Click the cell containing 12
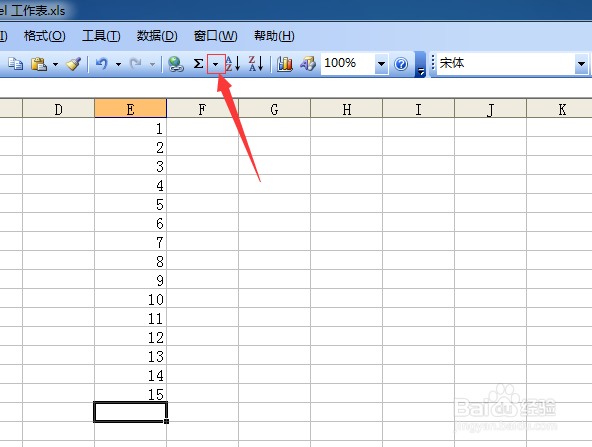Image resolution: width=592 pixels, height=447 pixels. point(130,336)
